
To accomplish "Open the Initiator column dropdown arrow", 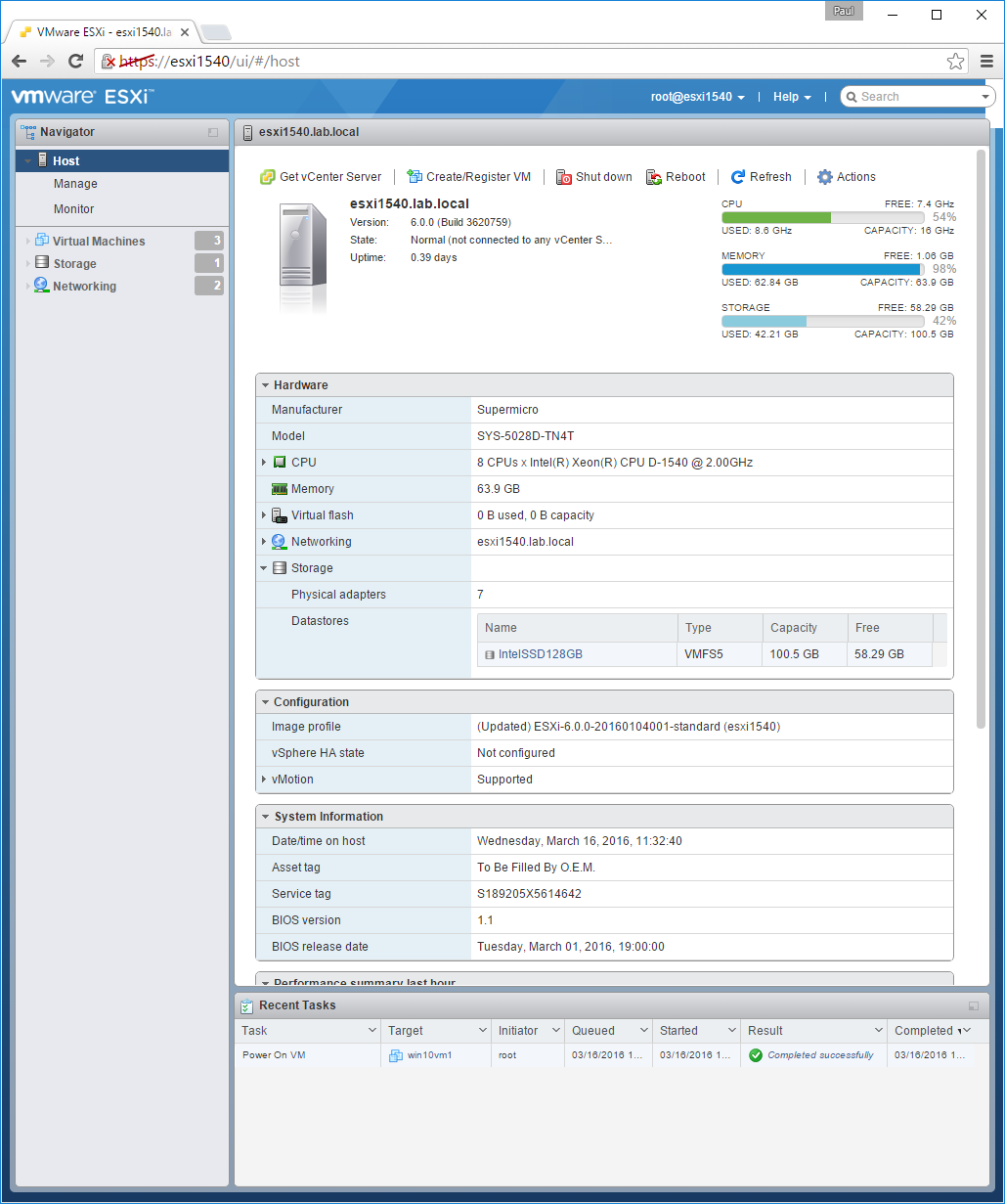I will pyautogui.click(x=556, y=1031).
